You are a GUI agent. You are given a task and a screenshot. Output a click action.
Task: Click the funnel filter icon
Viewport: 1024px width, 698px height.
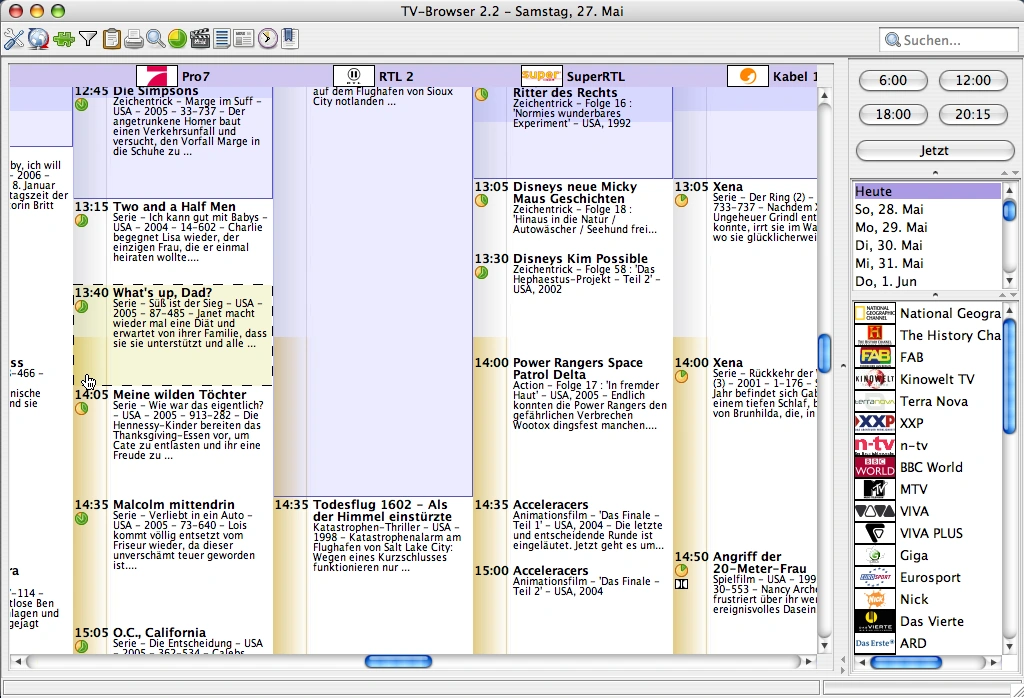(x=88, y=39)
